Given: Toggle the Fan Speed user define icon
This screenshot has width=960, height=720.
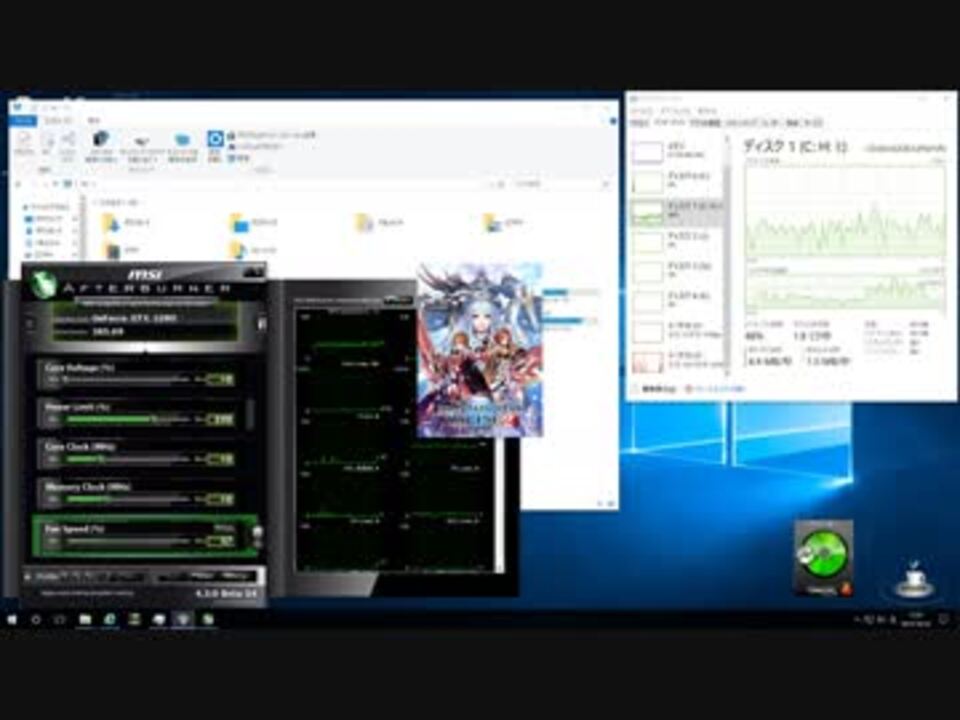Looking at the screenshot, I should click(x=258, y=532).
